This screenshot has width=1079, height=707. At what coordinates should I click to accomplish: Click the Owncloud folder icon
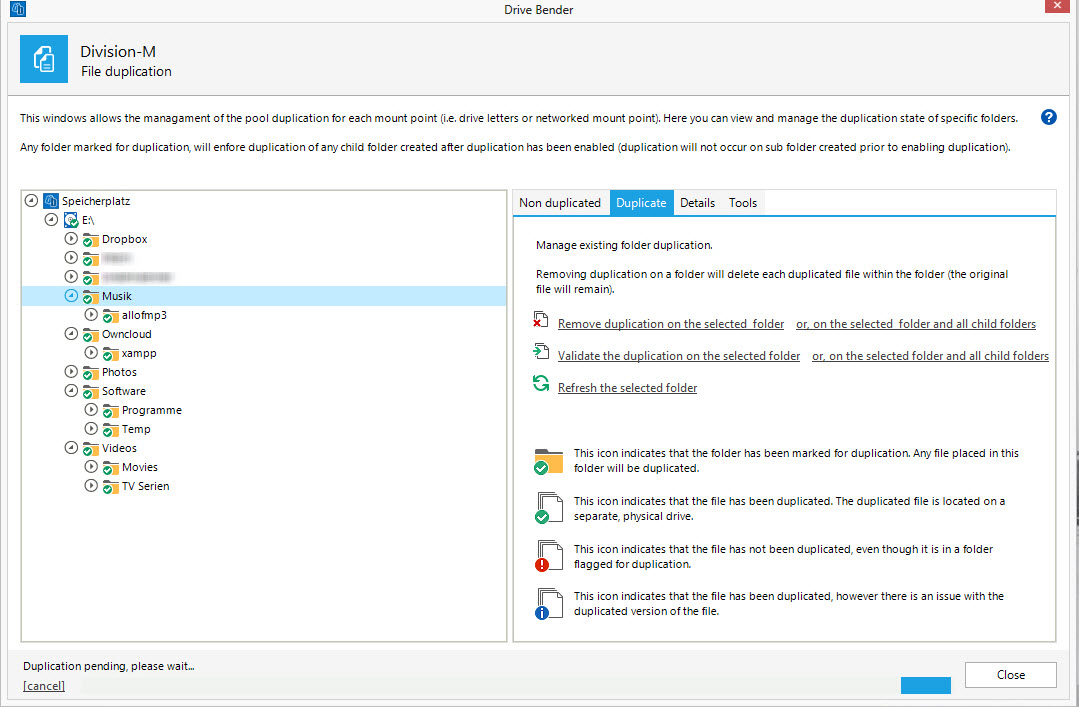[x=91, y=335]
